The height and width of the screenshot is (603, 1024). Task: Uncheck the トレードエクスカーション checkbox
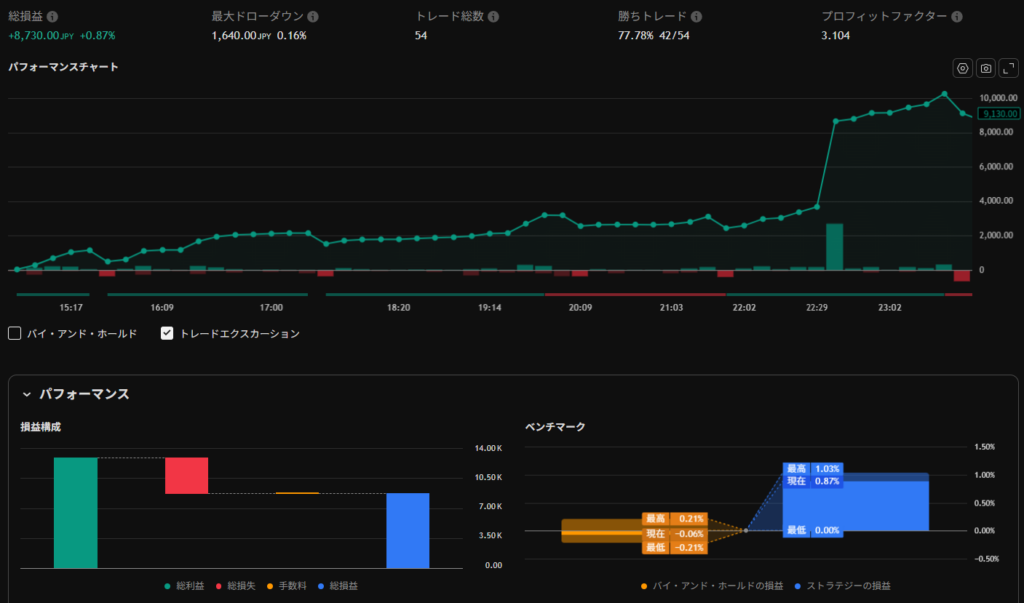tap(168, 333)
